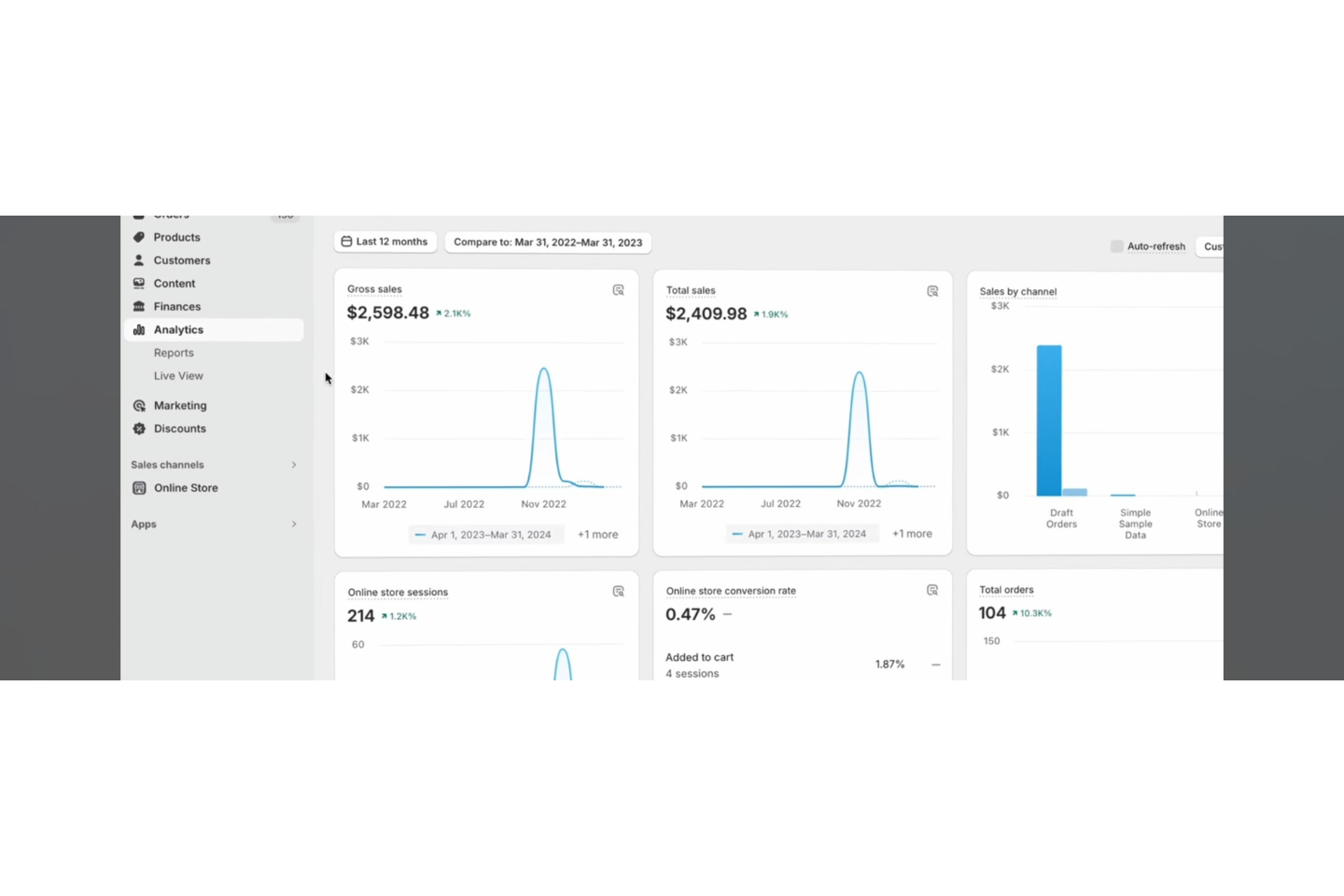This screenshot has height=896, width=1344.
Task: Open the Compare to date range picker
Action: 548,243
